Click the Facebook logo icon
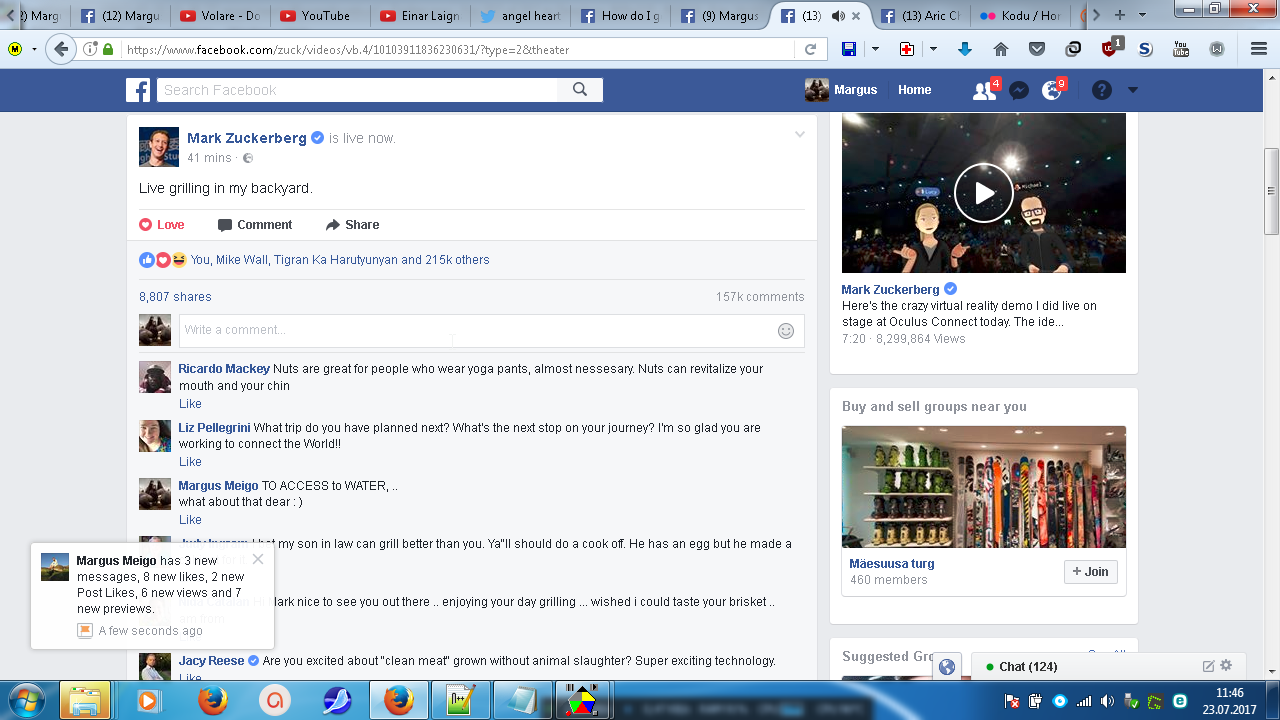 (138, 90)
